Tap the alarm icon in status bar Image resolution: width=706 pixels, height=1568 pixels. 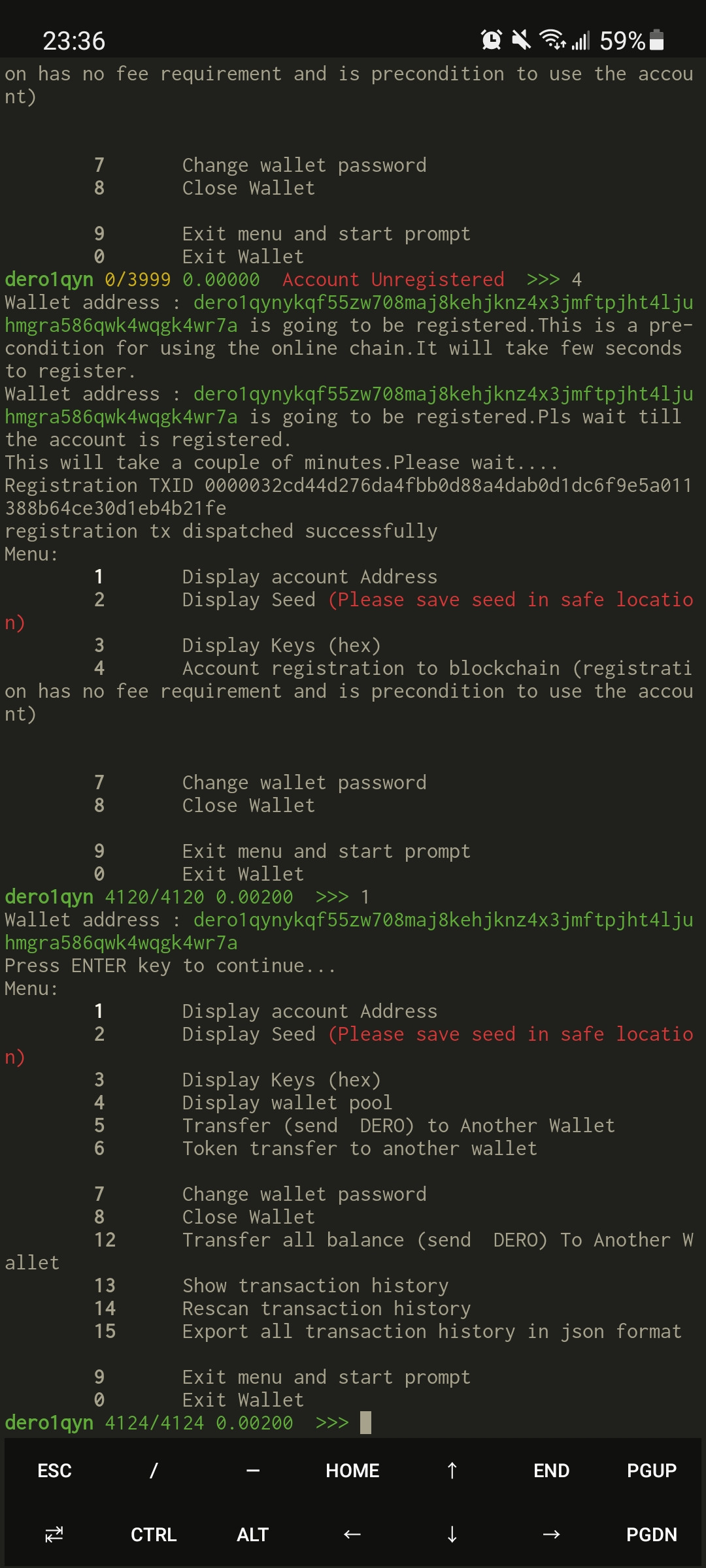tap(491, 41)
